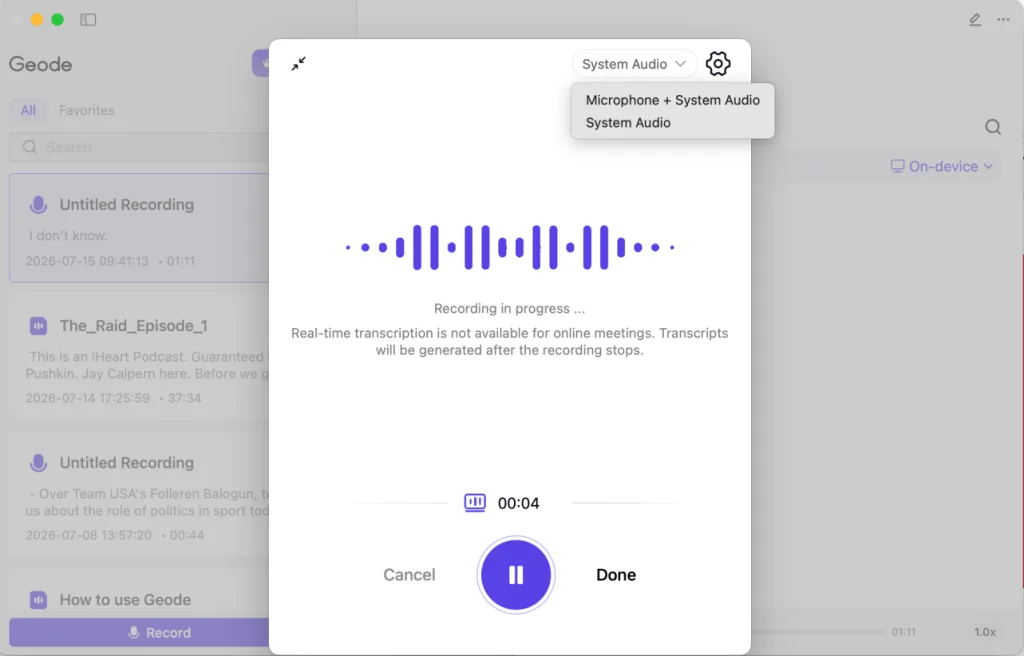Click the 2026-07-14 17:25:59 timestamp
The width and height of the screenshot is (1024, 656).
(x=88, y=398)
